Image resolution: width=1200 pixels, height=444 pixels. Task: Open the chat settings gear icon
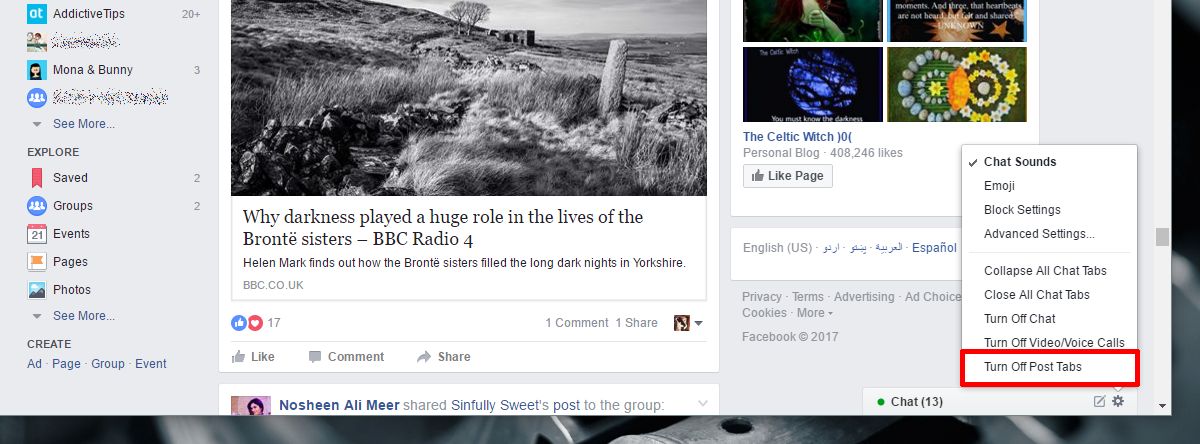pyautogui.click(x=1118, y=401)
